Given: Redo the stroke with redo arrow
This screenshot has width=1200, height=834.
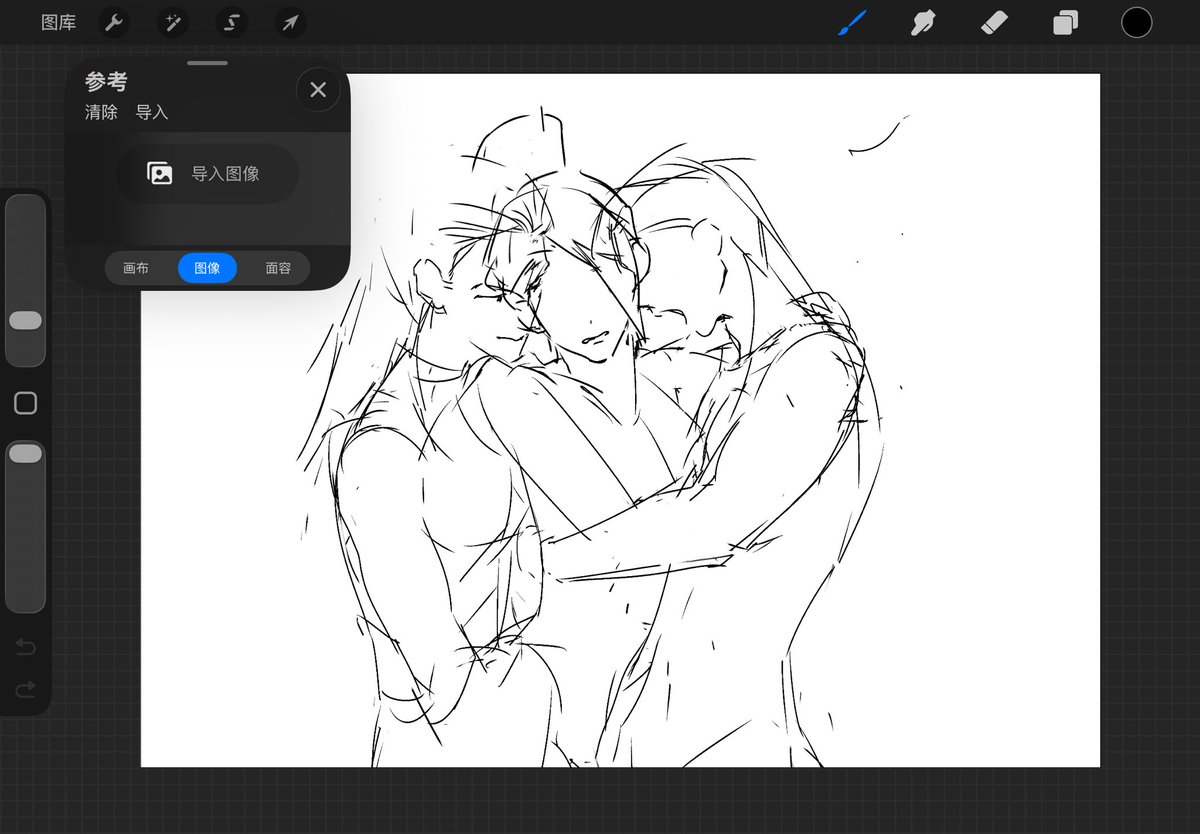Looking at the screenshot, I should [x=25, y=689].
